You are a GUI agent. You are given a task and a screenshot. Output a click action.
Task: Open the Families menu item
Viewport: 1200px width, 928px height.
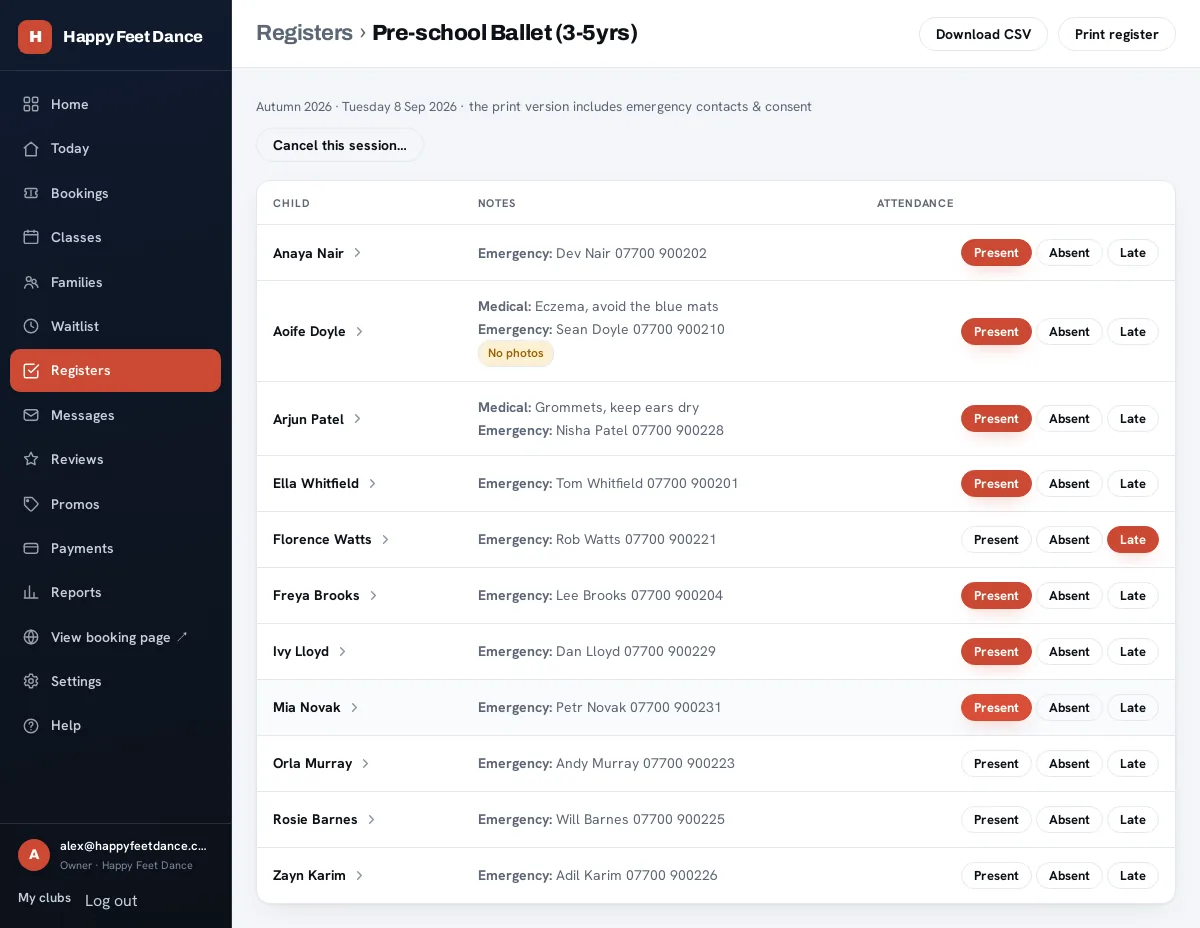115,282
